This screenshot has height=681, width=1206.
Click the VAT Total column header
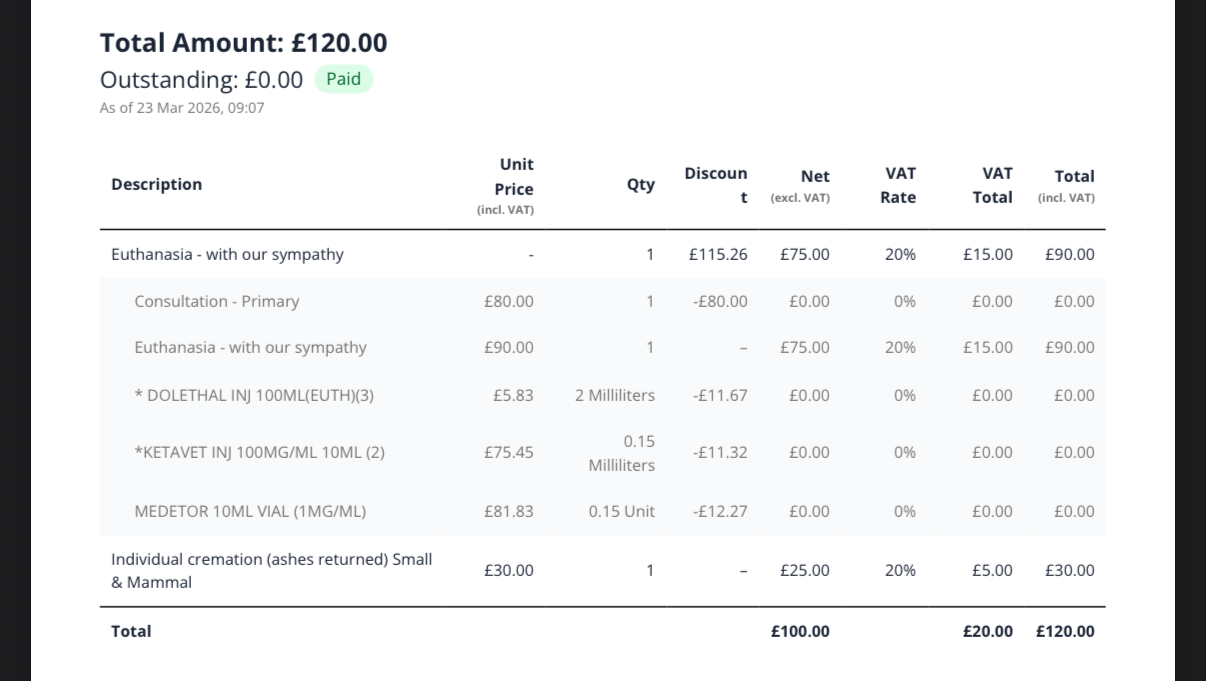[x=992, y=186]
